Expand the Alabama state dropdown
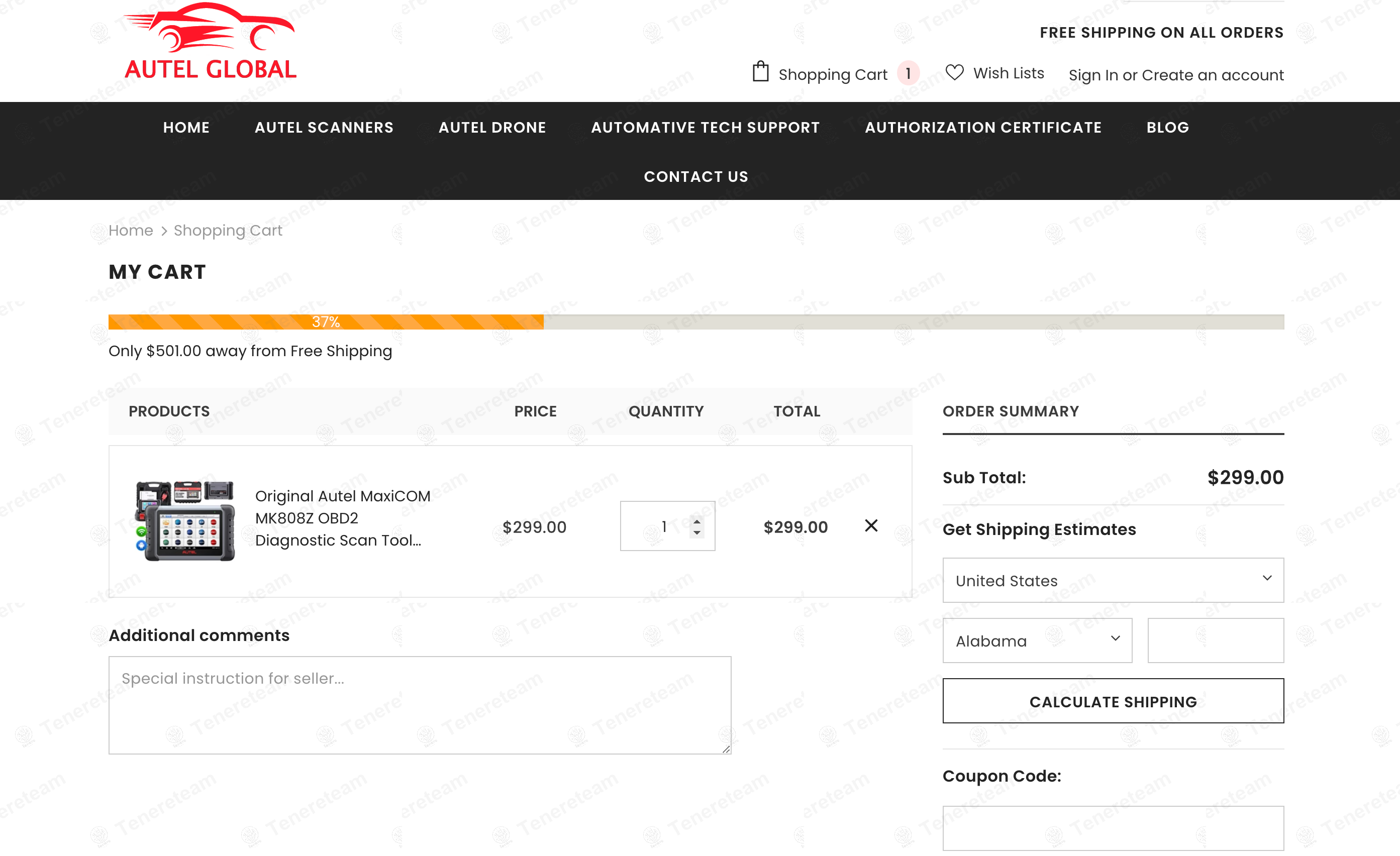1400x856 pixels. (1037, 640)
